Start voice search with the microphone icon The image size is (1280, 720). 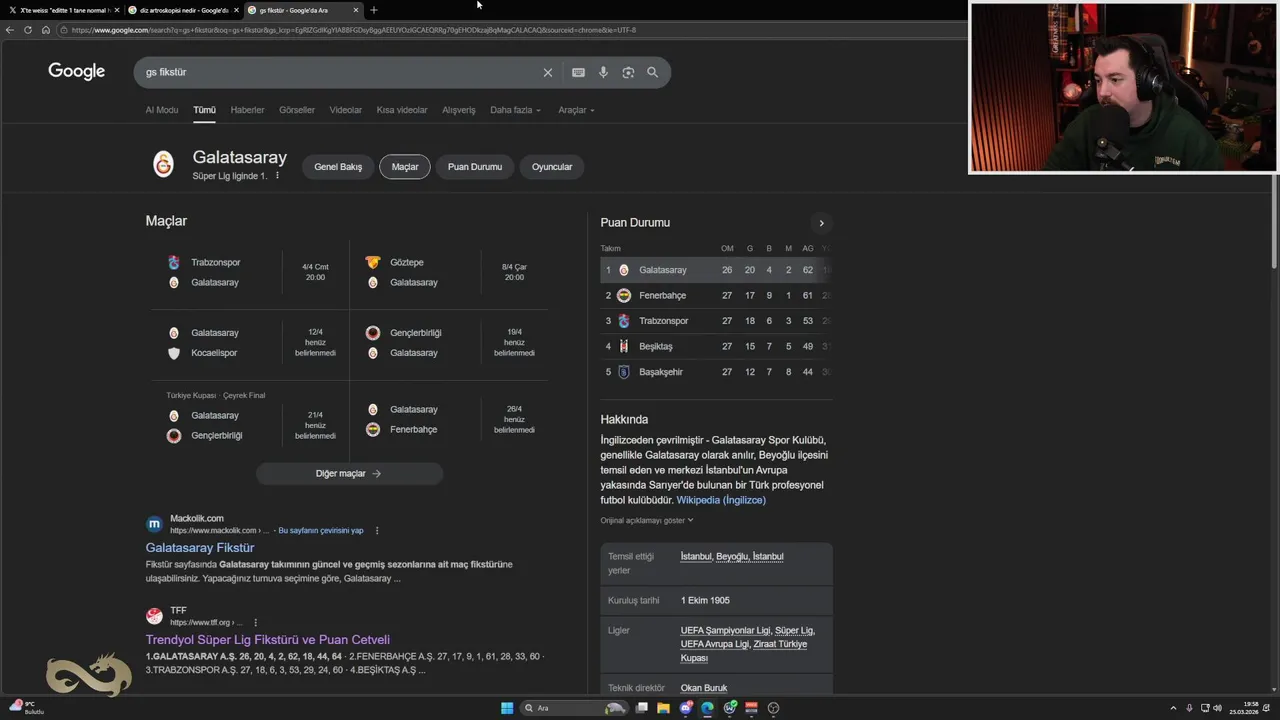pyautogui.click(x=603, y=72)
